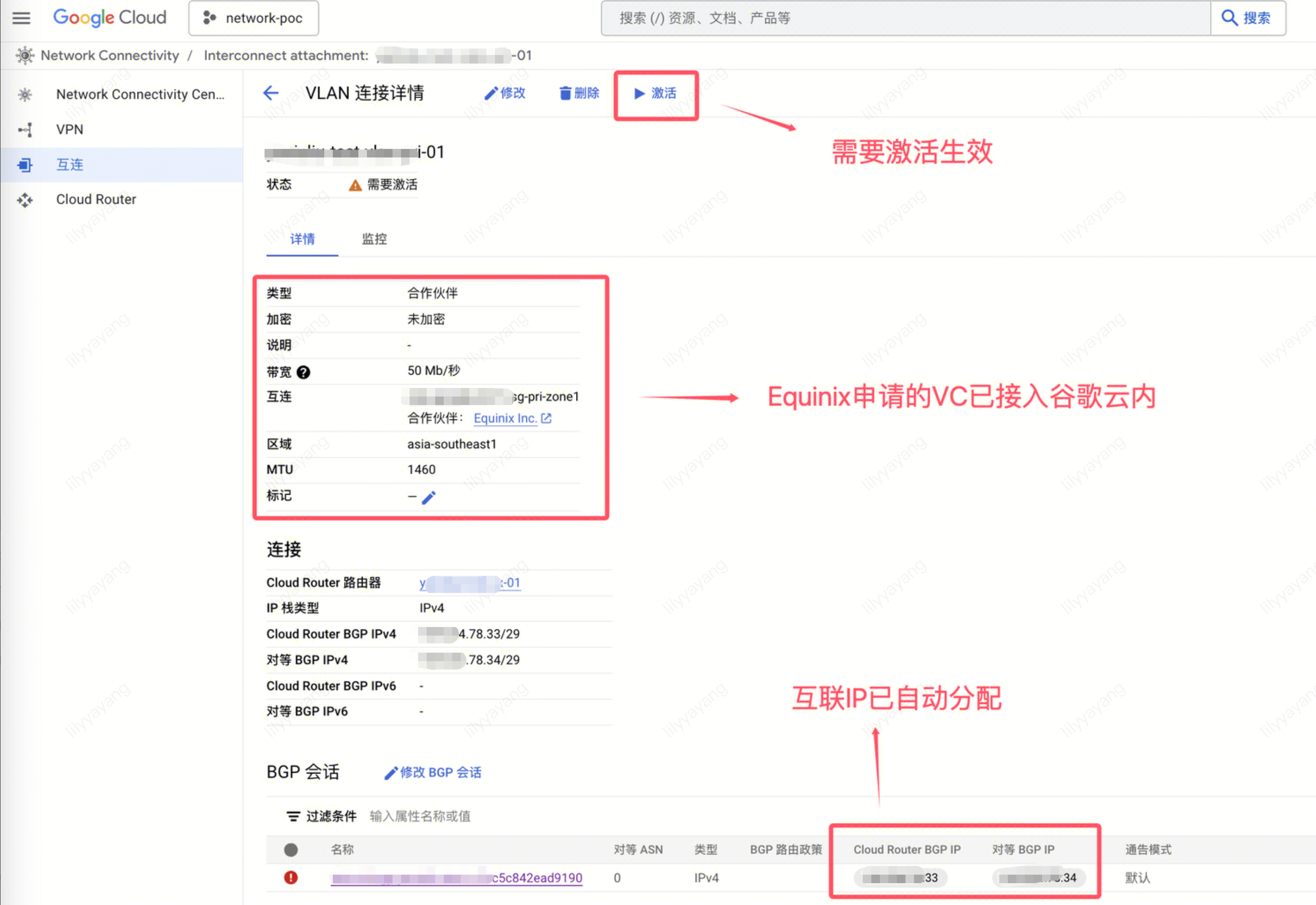1316x905 pixels.
Task: Click the search magnifier 搜索 button
Action: coord(1247,18)
